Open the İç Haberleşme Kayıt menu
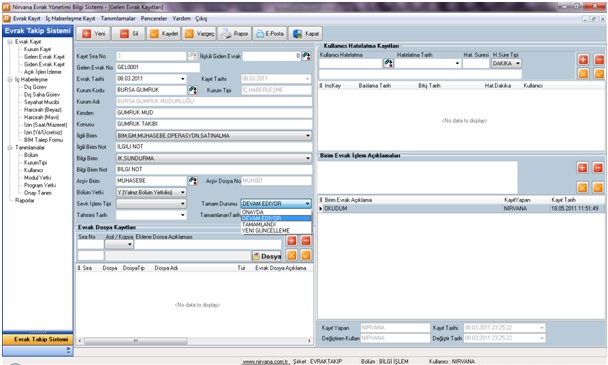This screenshot has height=365, width=608. pyautogui.click(x=70, y=19)
